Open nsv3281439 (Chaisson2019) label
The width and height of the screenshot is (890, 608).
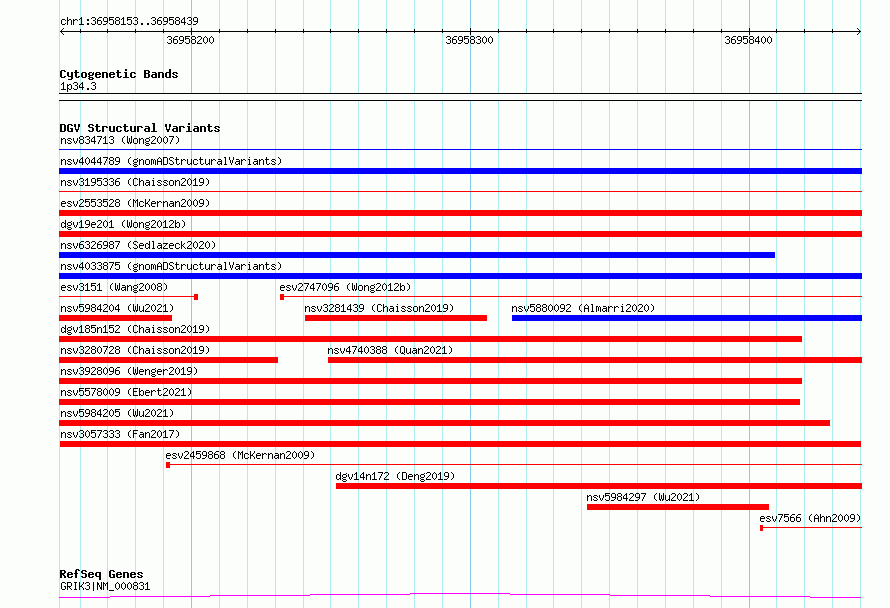pyautogui.click(x=379, y=308)
